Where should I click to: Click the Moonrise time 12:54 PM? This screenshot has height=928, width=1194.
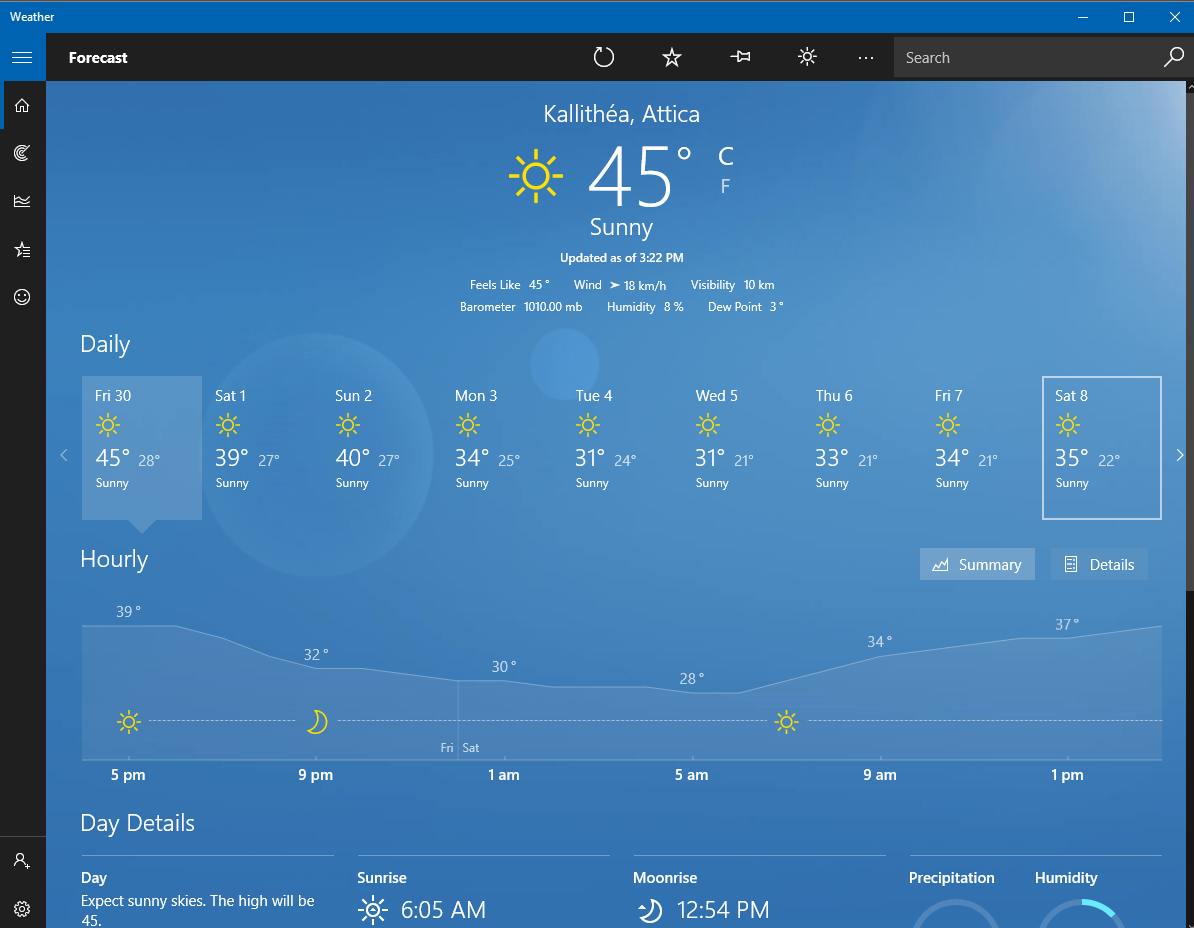723,910
